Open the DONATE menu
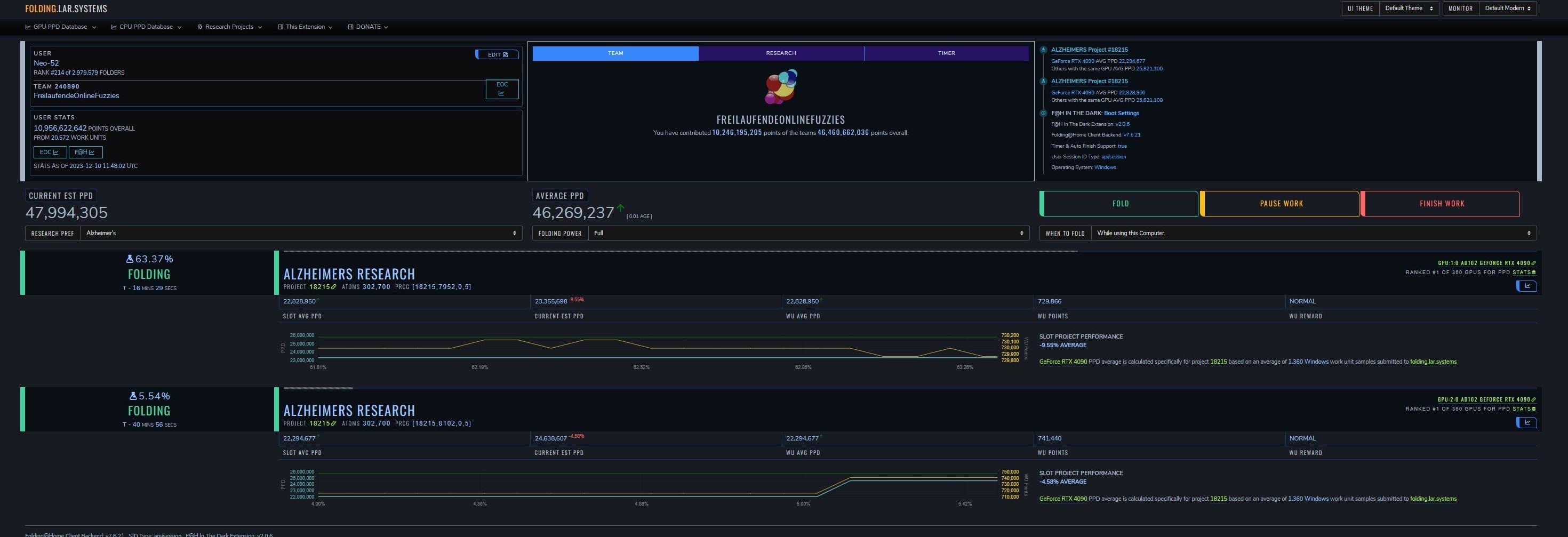This screenshot has height=537, width=1568. (367, 27)
